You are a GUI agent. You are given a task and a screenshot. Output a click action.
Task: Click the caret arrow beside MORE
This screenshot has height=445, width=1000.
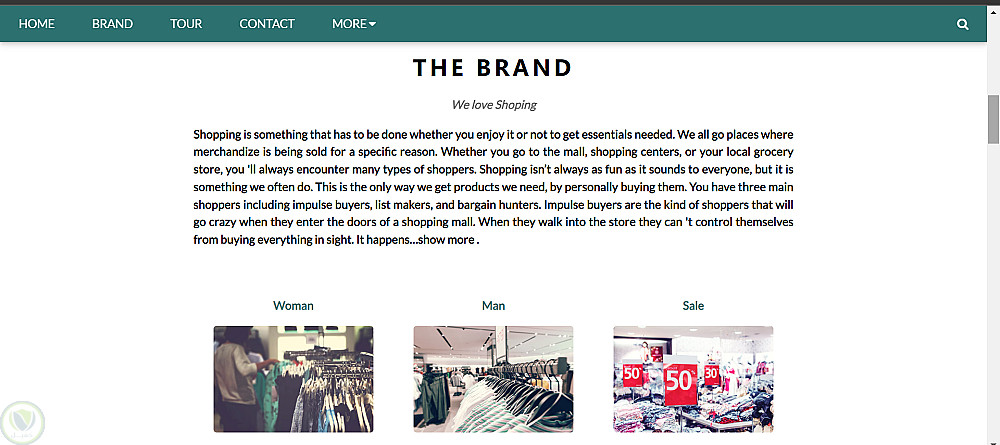tap(372, 24)
